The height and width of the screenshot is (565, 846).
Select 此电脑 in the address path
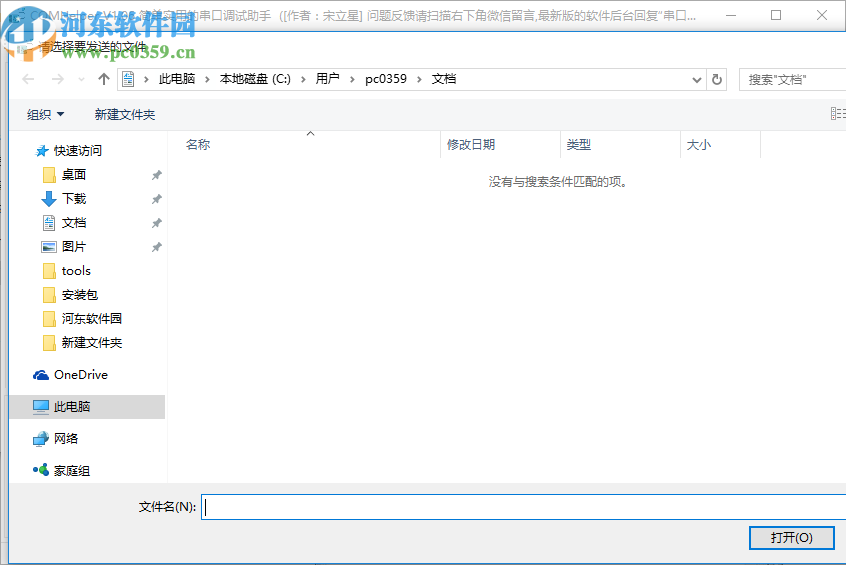pyautogui.click(x=177, y=79)
